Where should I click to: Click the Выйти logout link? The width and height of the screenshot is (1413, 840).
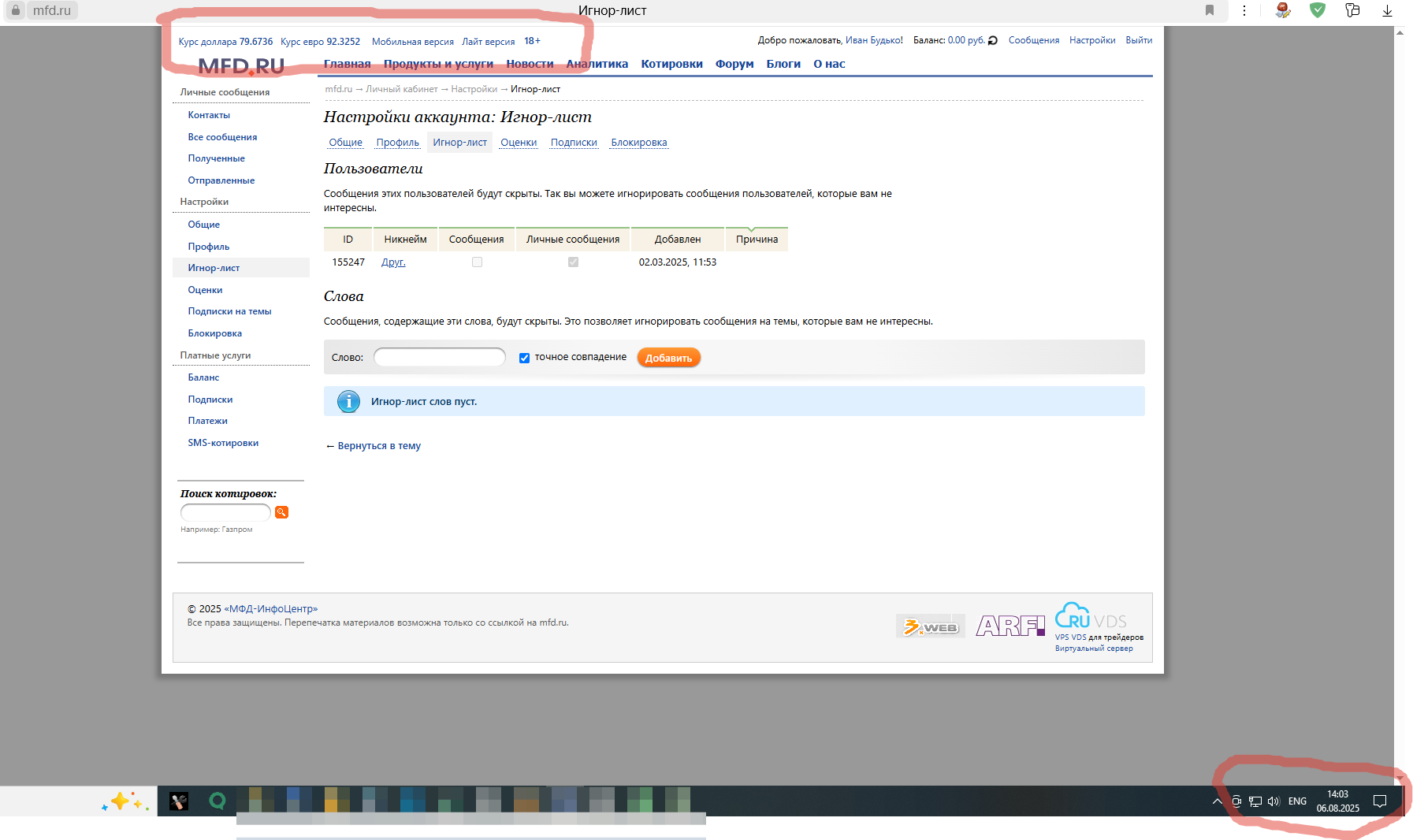coord(1139,40)
